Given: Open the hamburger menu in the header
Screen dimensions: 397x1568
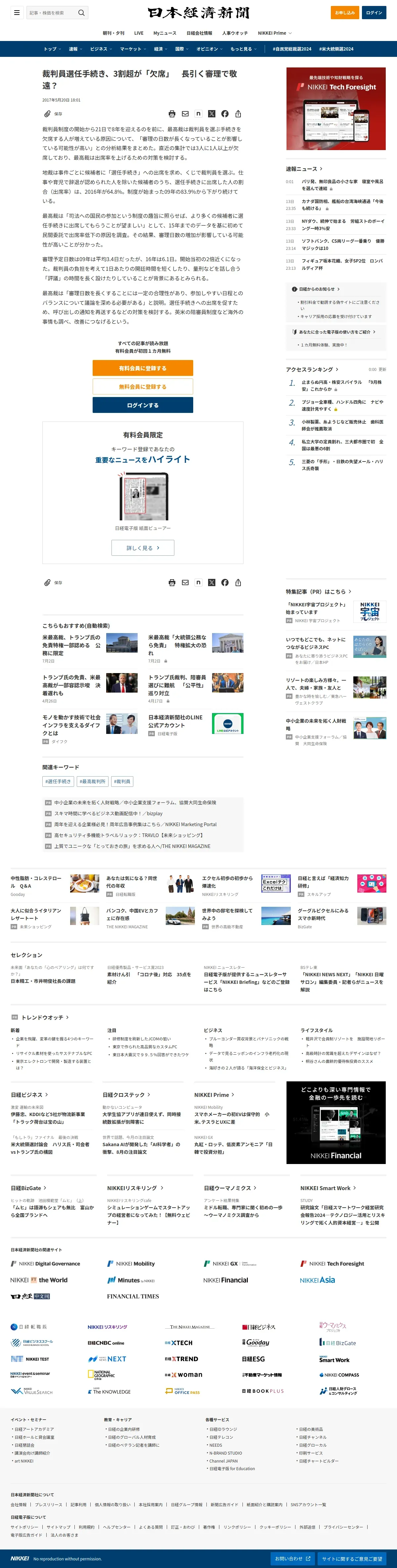Looking at the screenshot, I should coord(17,13).
